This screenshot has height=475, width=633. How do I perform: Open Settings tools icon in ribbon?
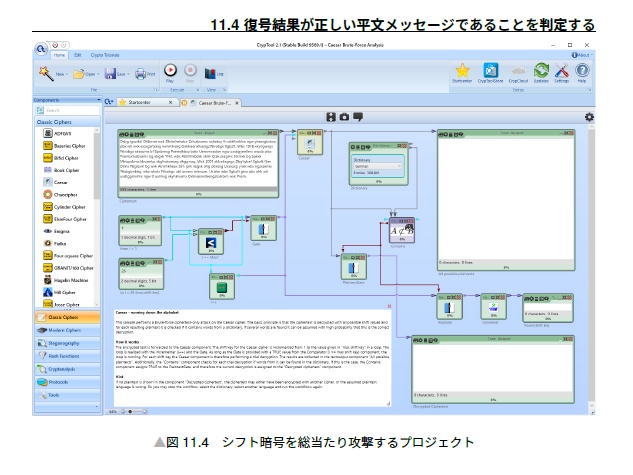[562, 71]
